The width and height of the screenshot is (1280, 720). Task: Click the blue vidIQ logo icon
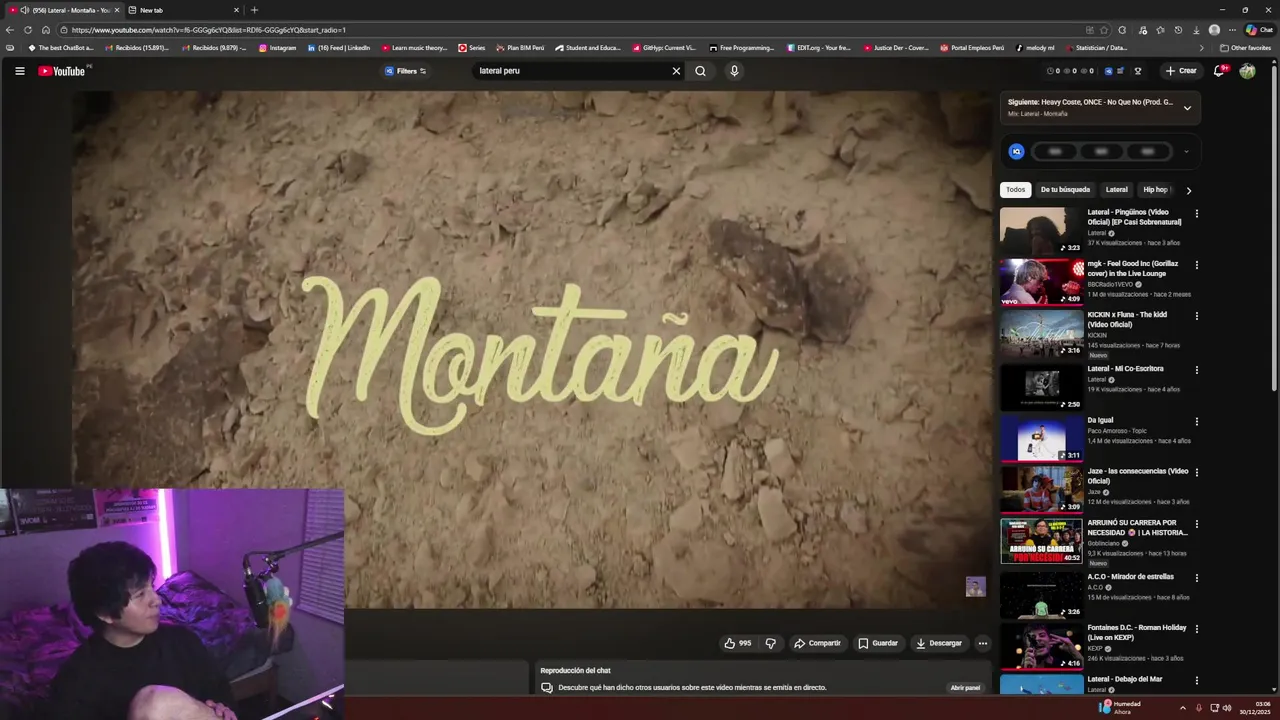click(1016, 152)
